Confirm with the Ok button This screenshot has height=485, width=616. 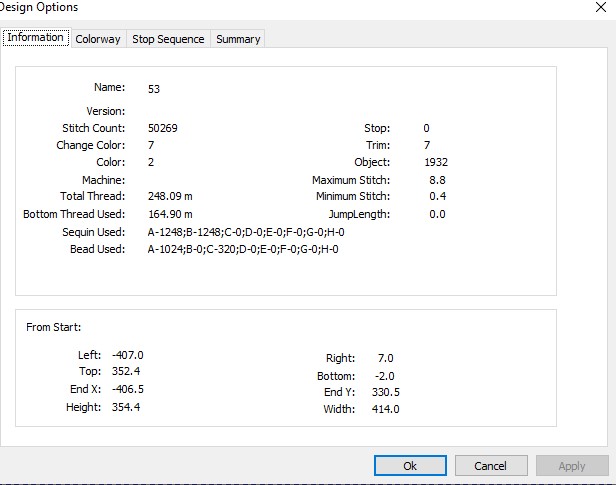(x=410, y=465)
